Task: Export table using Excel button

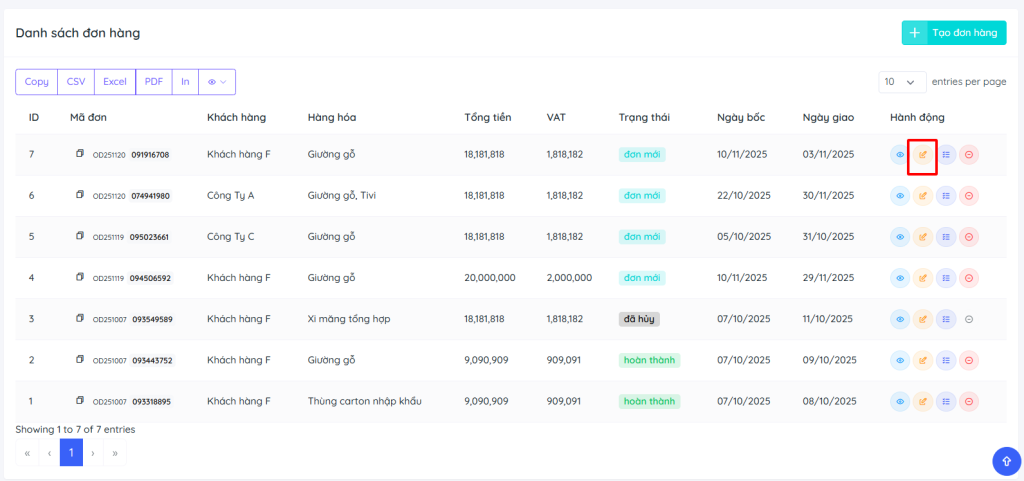Action: 115,82
